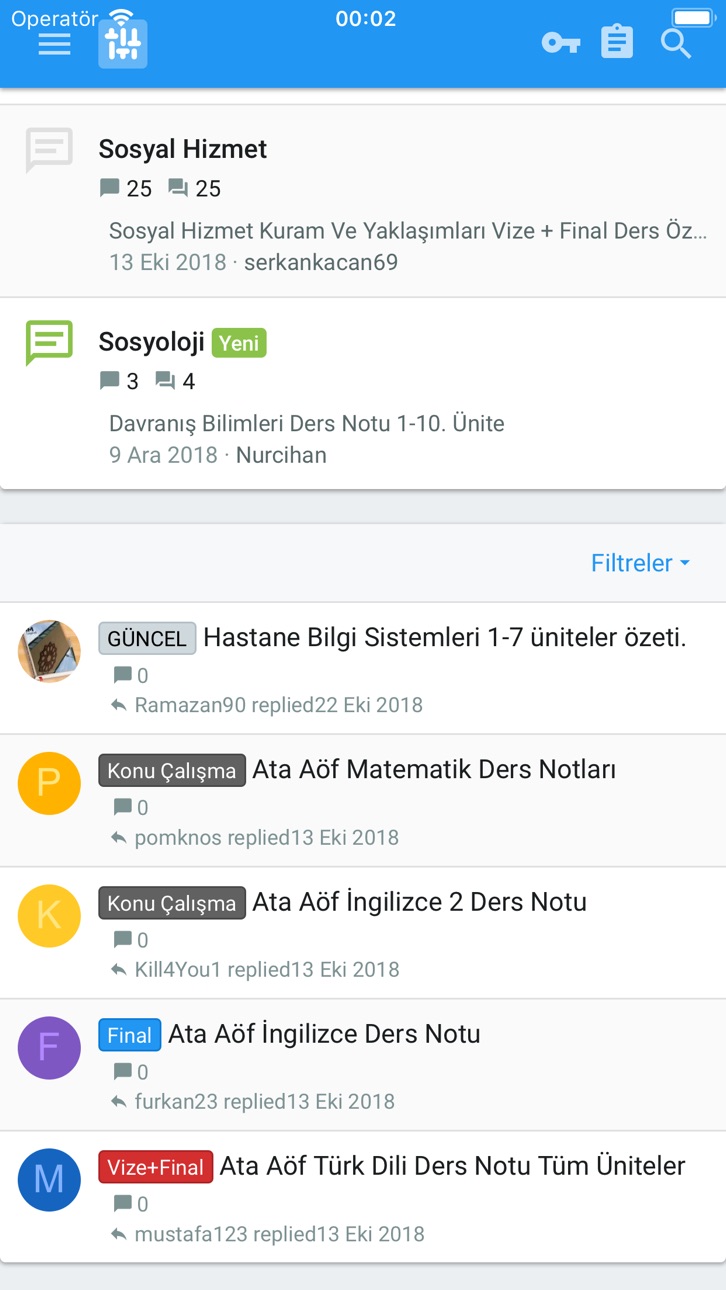Open Ata Aöf İngilizce 2 Ders Notu
Screen dimensions: 726x1290
click(419, 901)
